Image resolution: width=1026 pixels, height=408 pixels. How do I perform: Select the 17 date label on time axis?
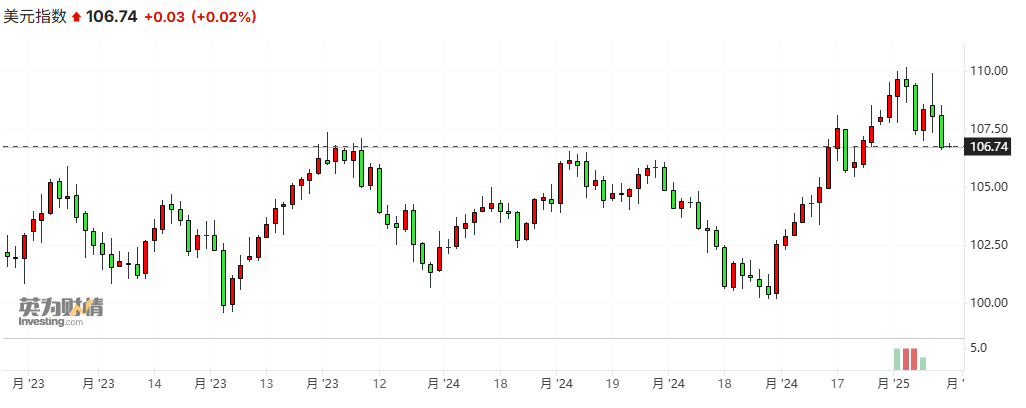[836, 383]
